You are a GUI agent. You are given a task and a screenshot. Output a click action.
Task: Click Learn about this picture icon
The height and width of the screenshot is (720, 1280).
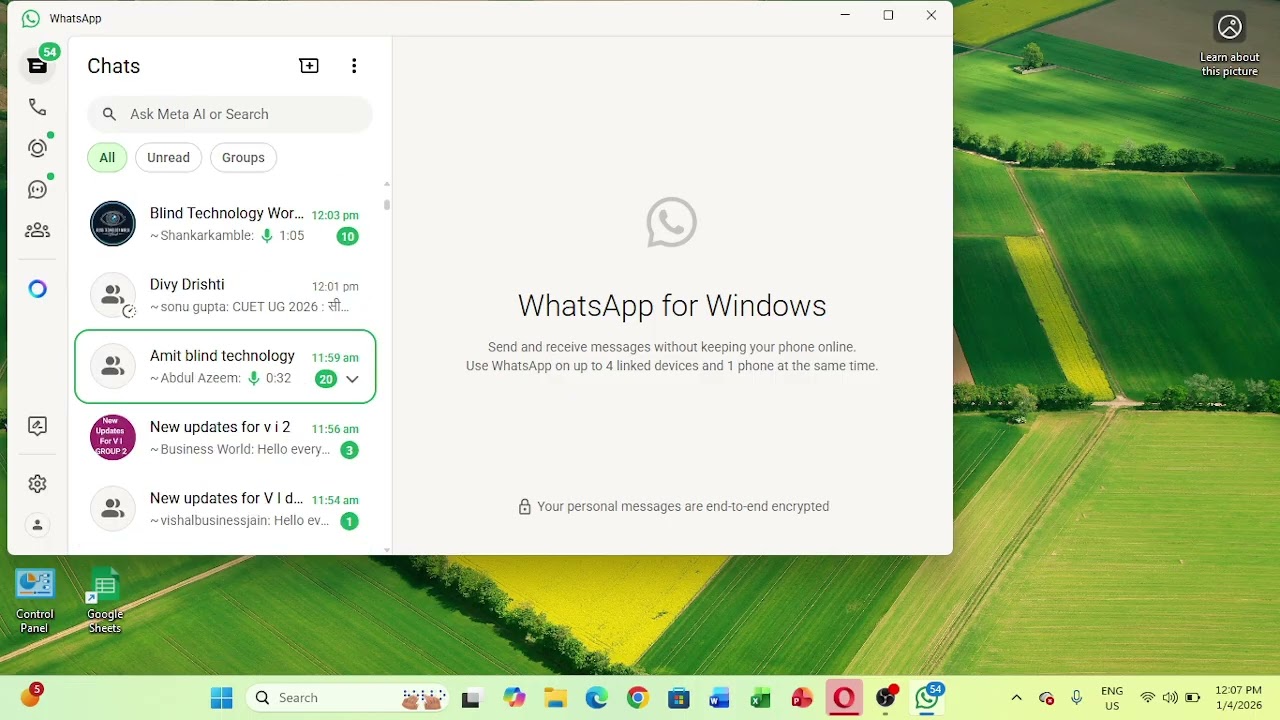(x=1230, y=44)
